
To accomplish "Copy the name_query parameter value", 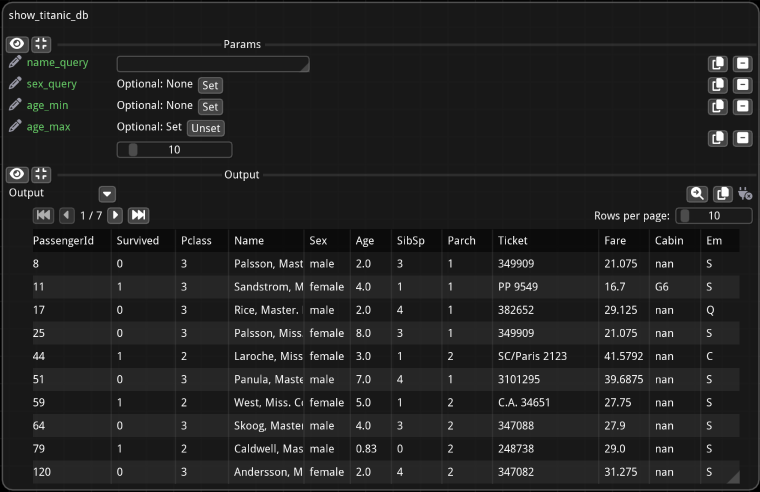I will (717, 64).
